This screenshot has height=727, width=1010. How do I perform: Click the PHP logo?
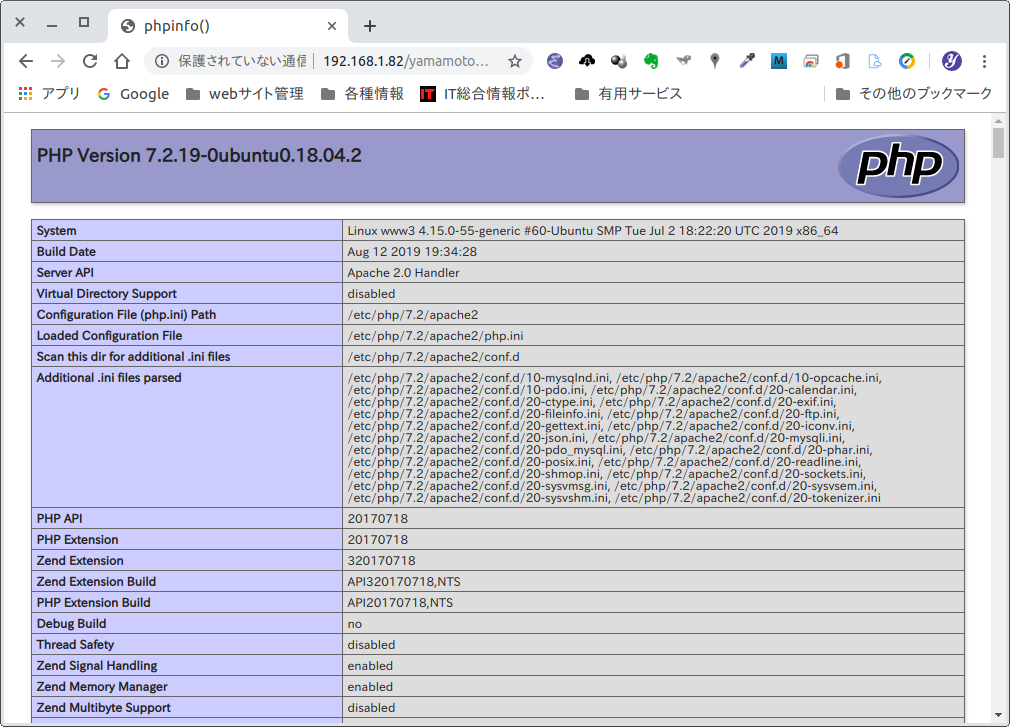pyautogui.click(x=899, y=165)
